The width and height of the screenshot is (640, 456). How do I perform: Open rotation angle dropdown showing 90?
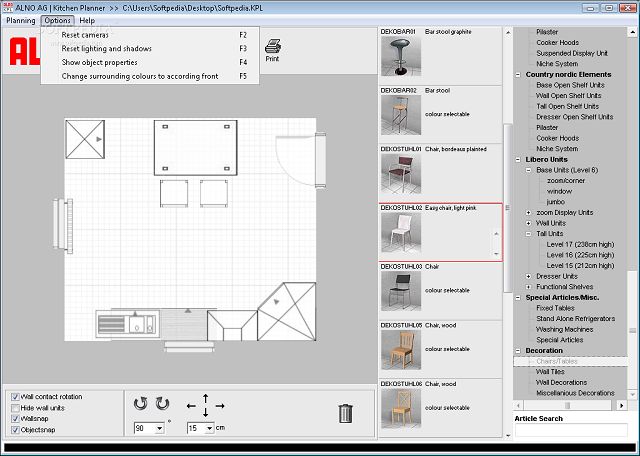click(160, 428)
